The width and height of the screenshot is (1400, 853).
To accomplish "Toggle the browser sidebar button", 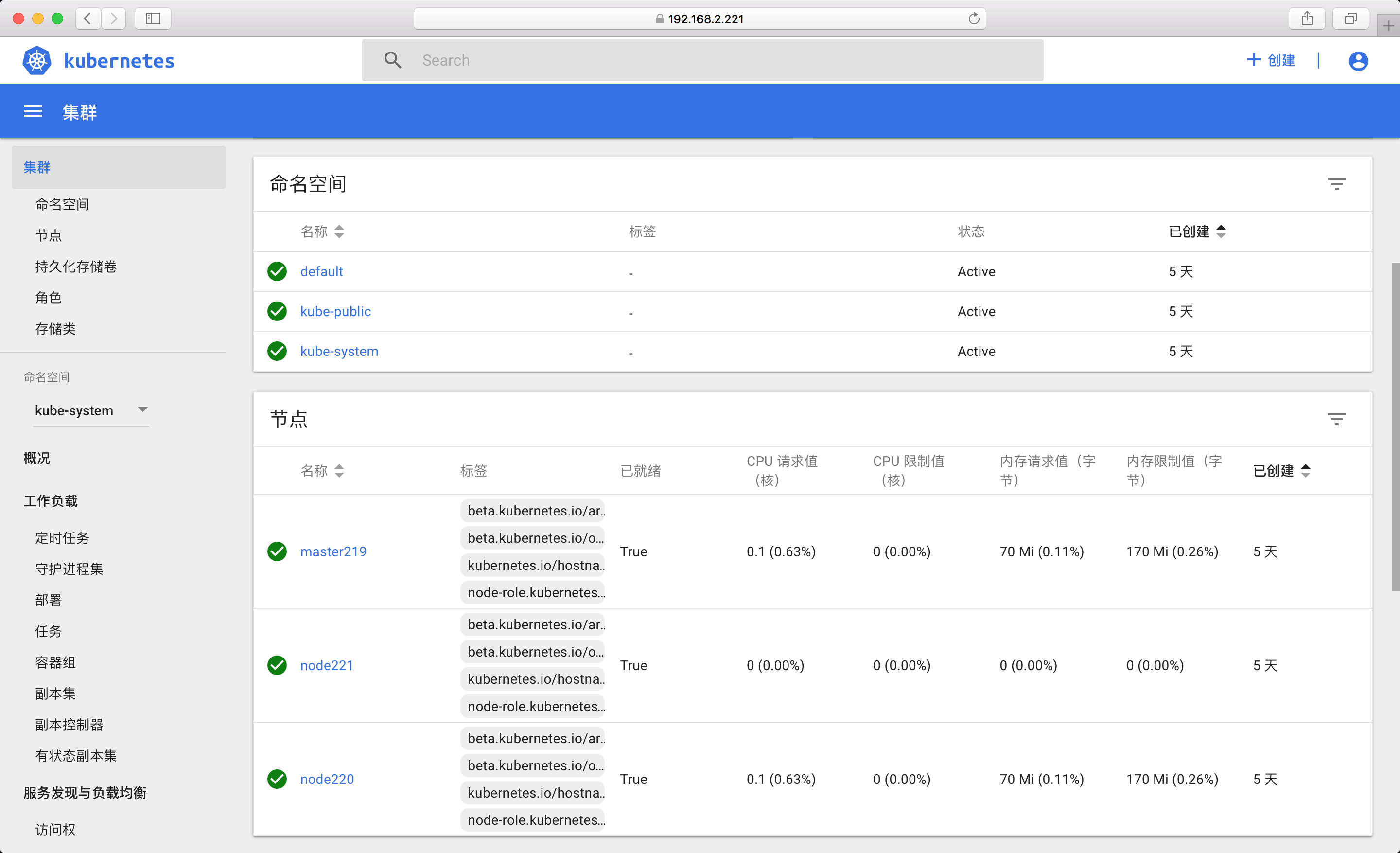I will [x=153, y=19].
